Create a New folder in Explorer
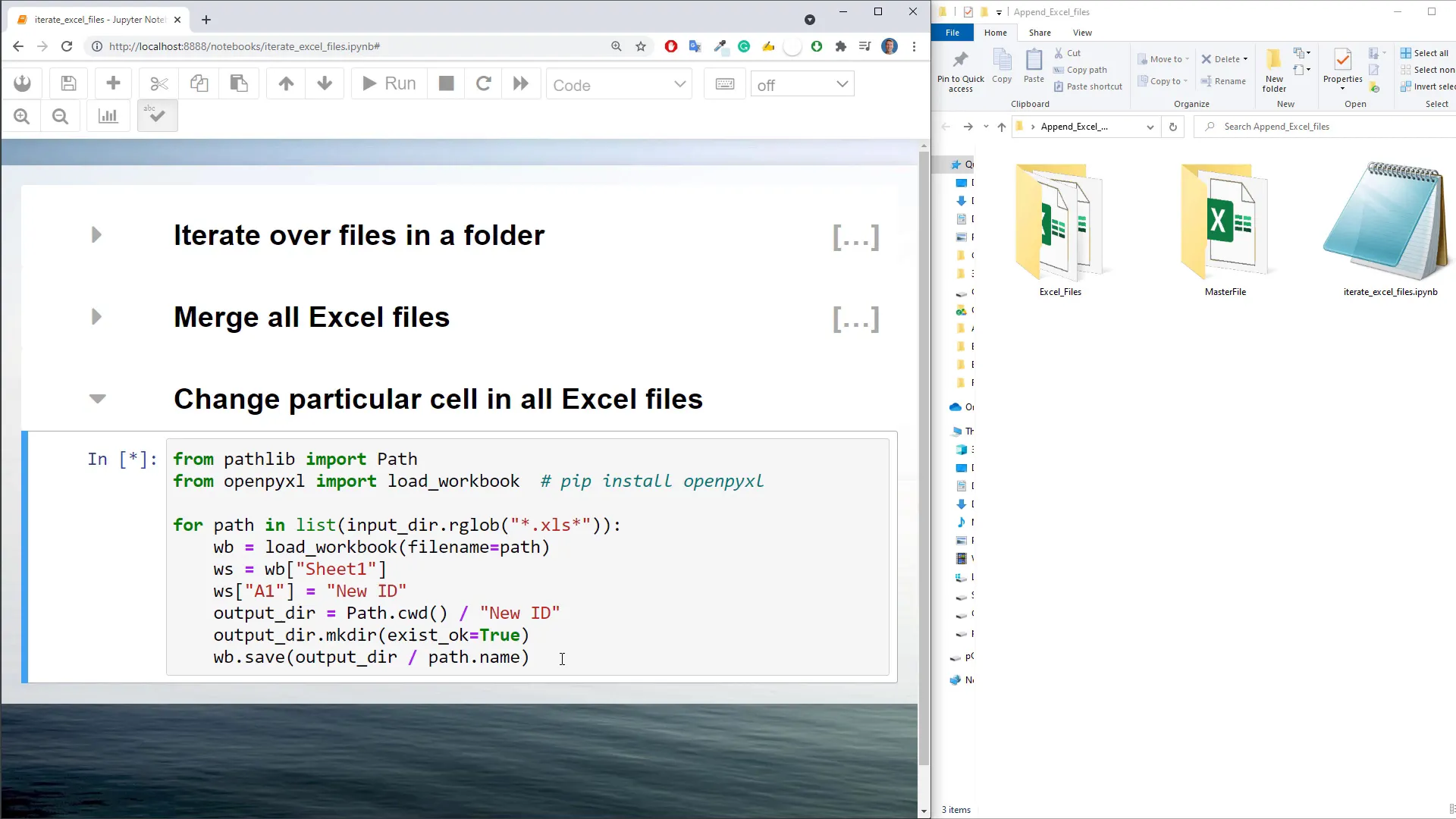Image resolution: width=1456 pixels, height=819 pixels. pyautogui.click(x=1273, y=70)
